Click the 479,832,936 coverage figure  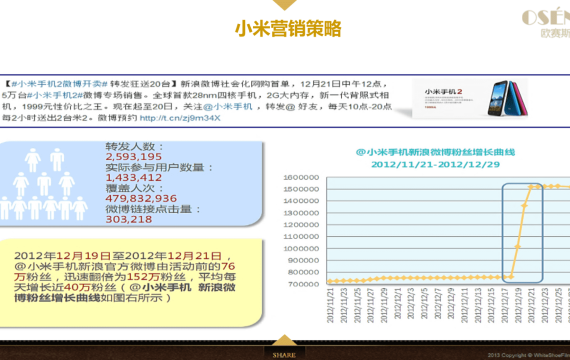pos(141,199)
